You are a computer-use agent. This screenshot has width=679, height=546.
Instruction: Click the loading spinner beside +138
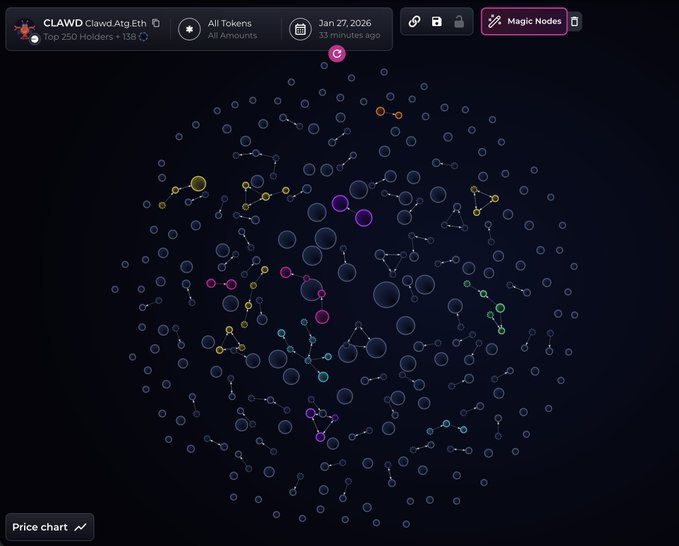[x=143, y=36]
